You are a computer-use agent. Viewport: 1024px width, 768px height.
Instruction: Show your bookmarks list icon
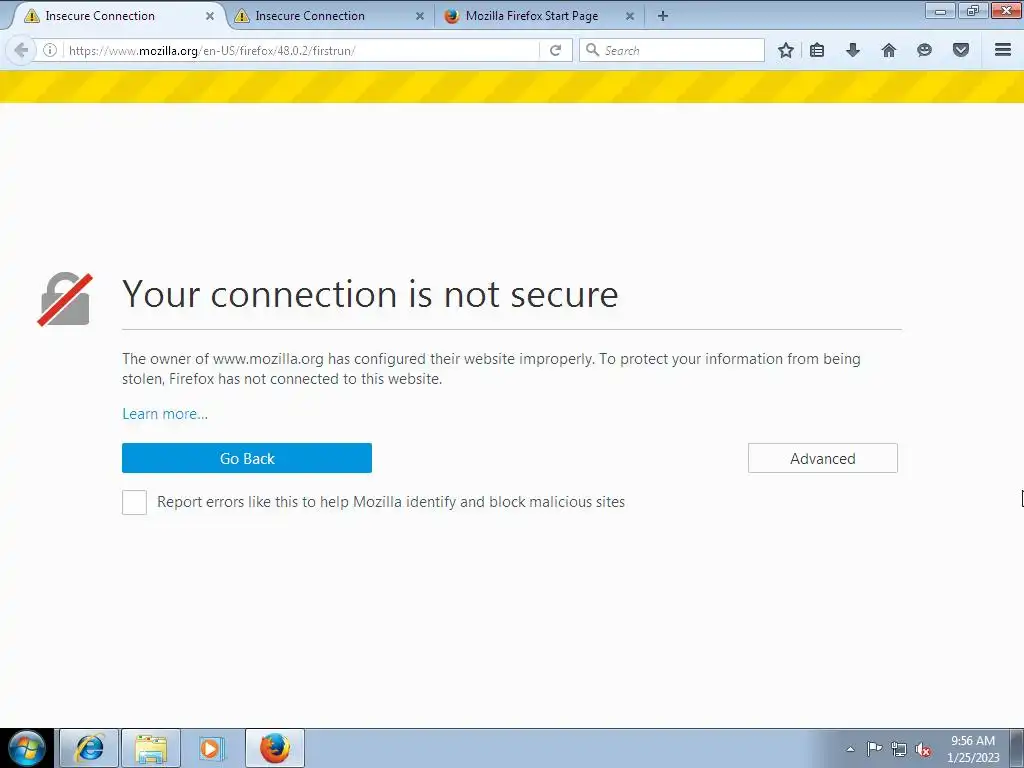817,50
